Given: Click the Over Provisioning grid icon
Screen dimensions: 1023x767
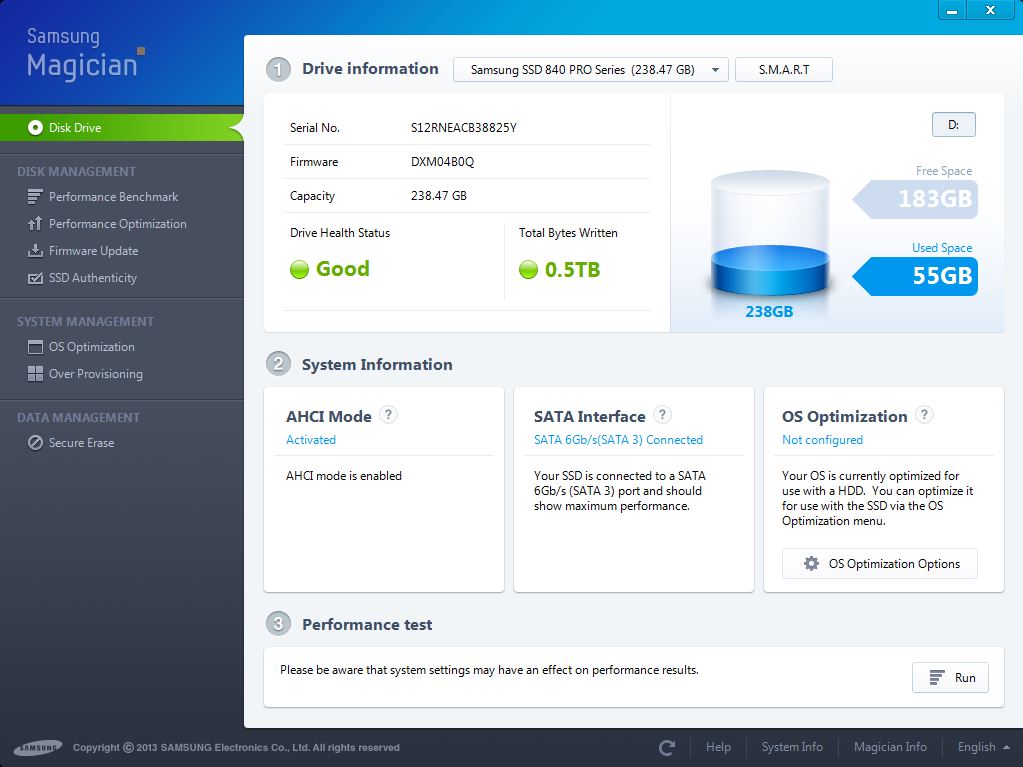Looking at the screenshot, I should [35, 374].
